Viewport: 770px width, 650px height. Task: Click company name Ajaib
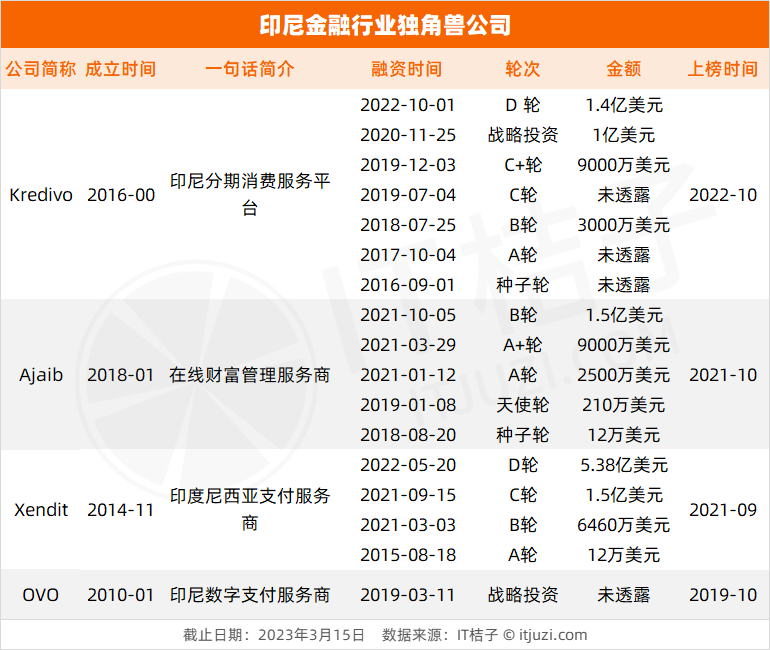41,375
